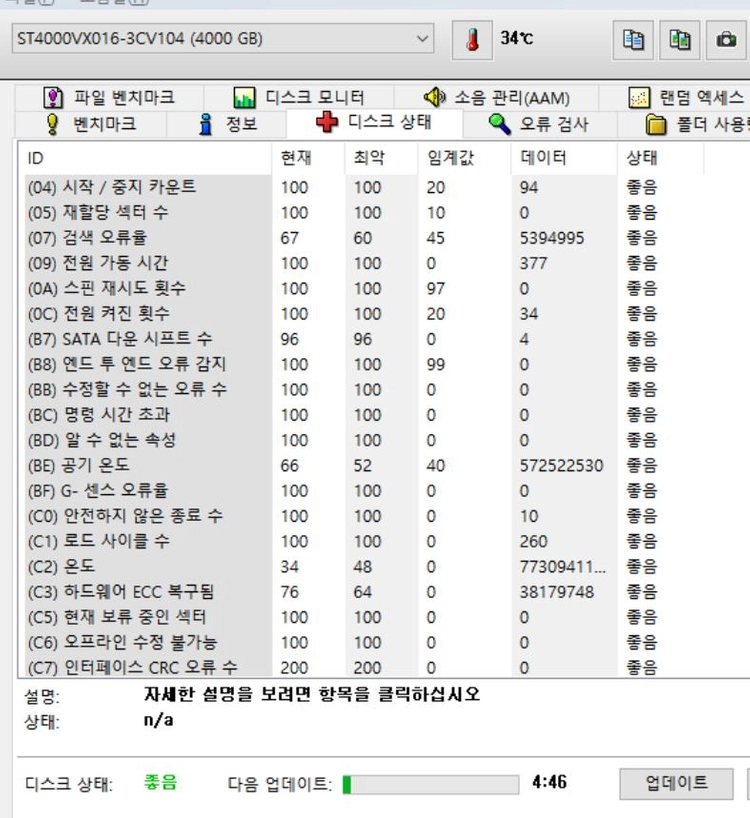Click the 현재 column header
The image size is (750, 818).
click(x=308, y=158)
